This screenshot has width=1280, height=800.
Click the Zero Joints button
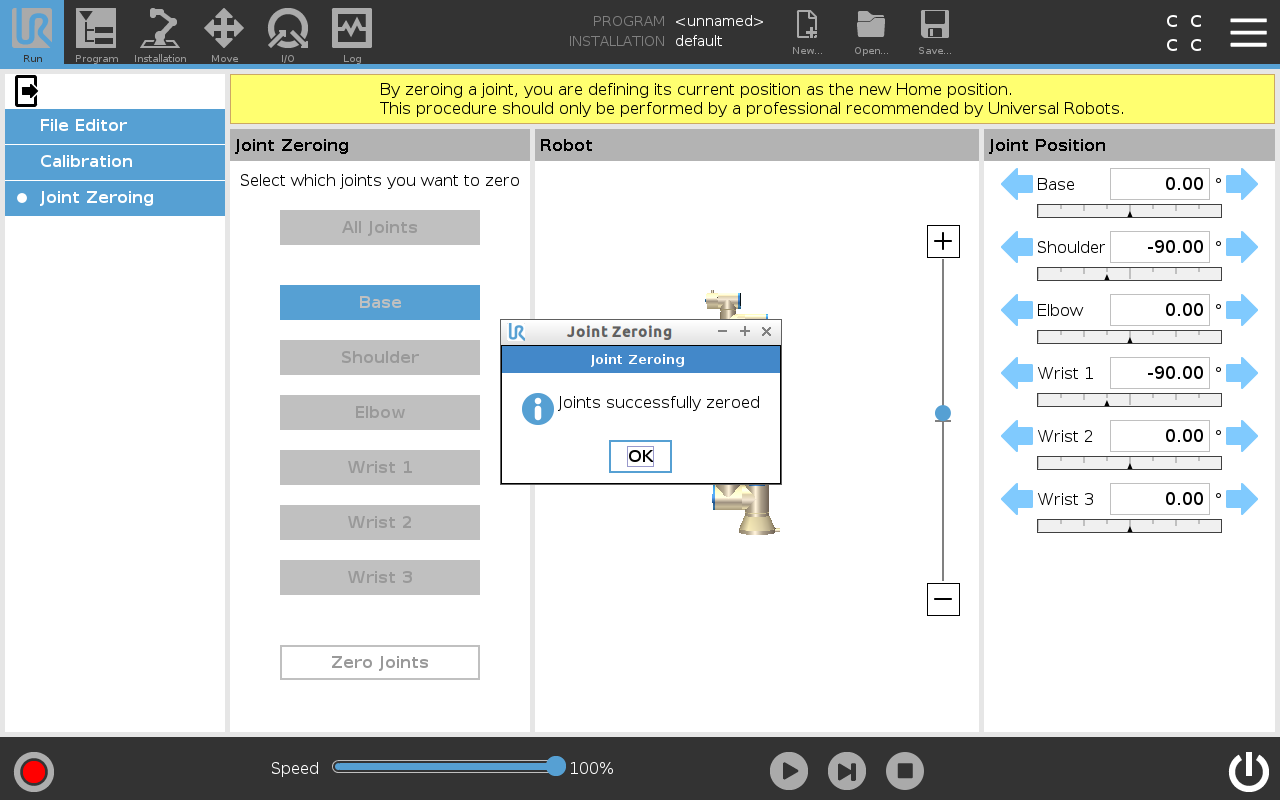coord(380,662)
